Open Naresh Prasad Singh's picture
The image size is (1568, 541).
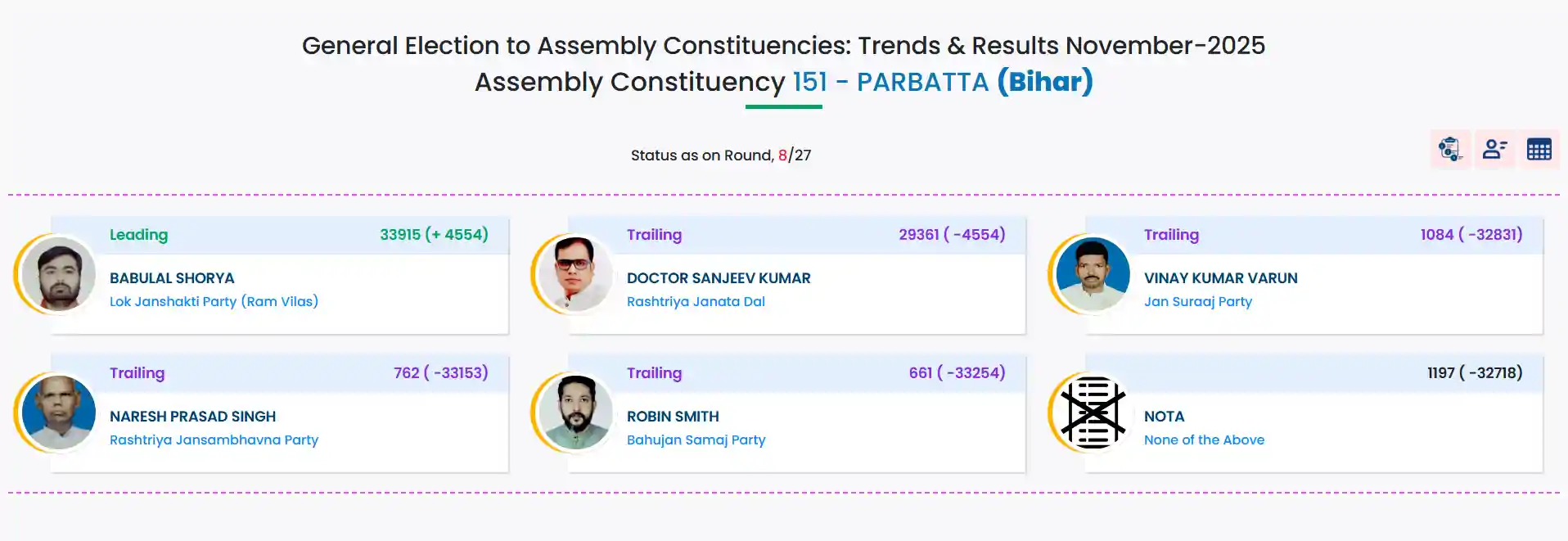pyautogui.click(x=59, y=413)
